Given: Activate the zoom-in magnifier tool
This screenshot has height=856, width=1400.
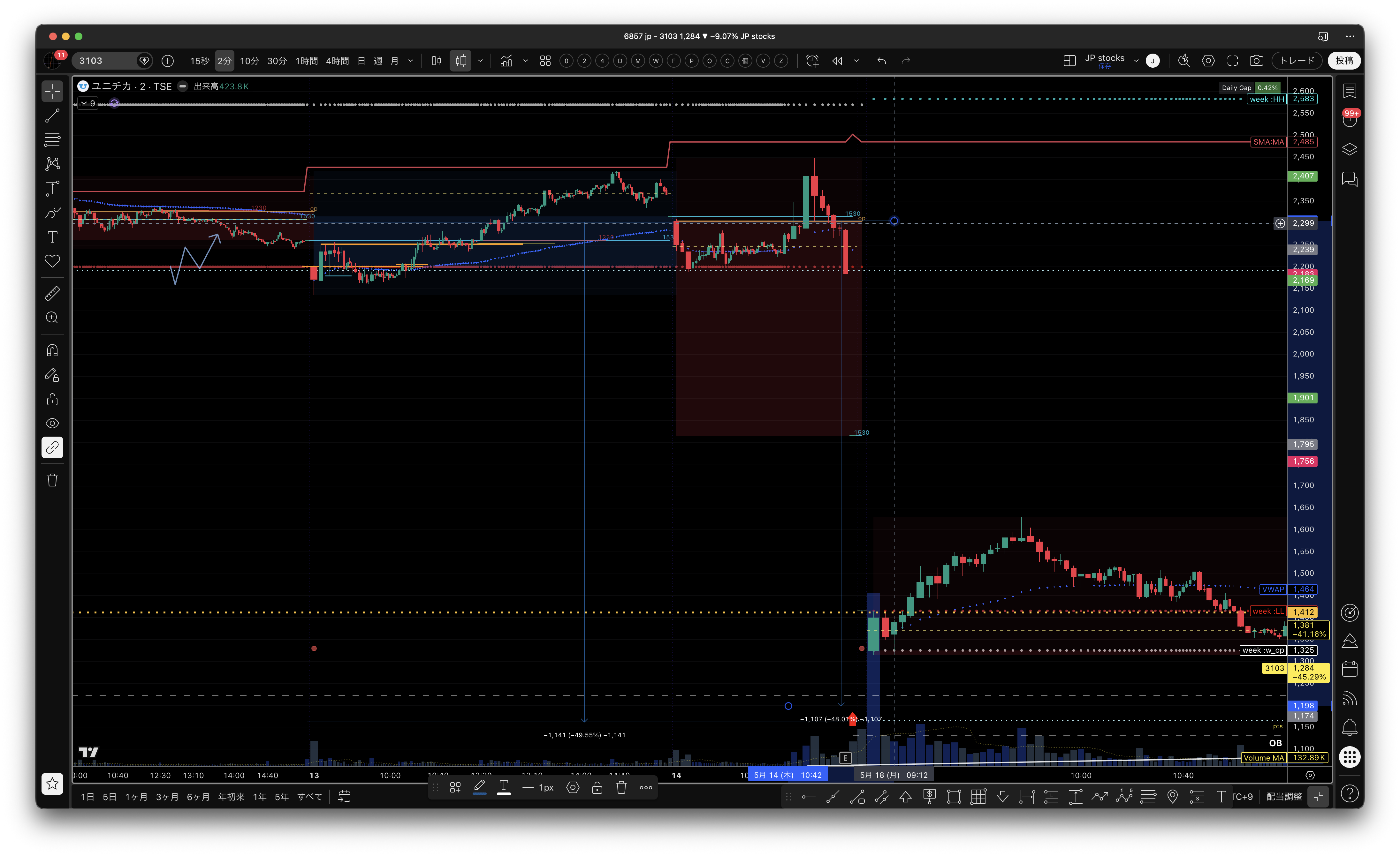Looking at the screenshot, I should point(52,318).
